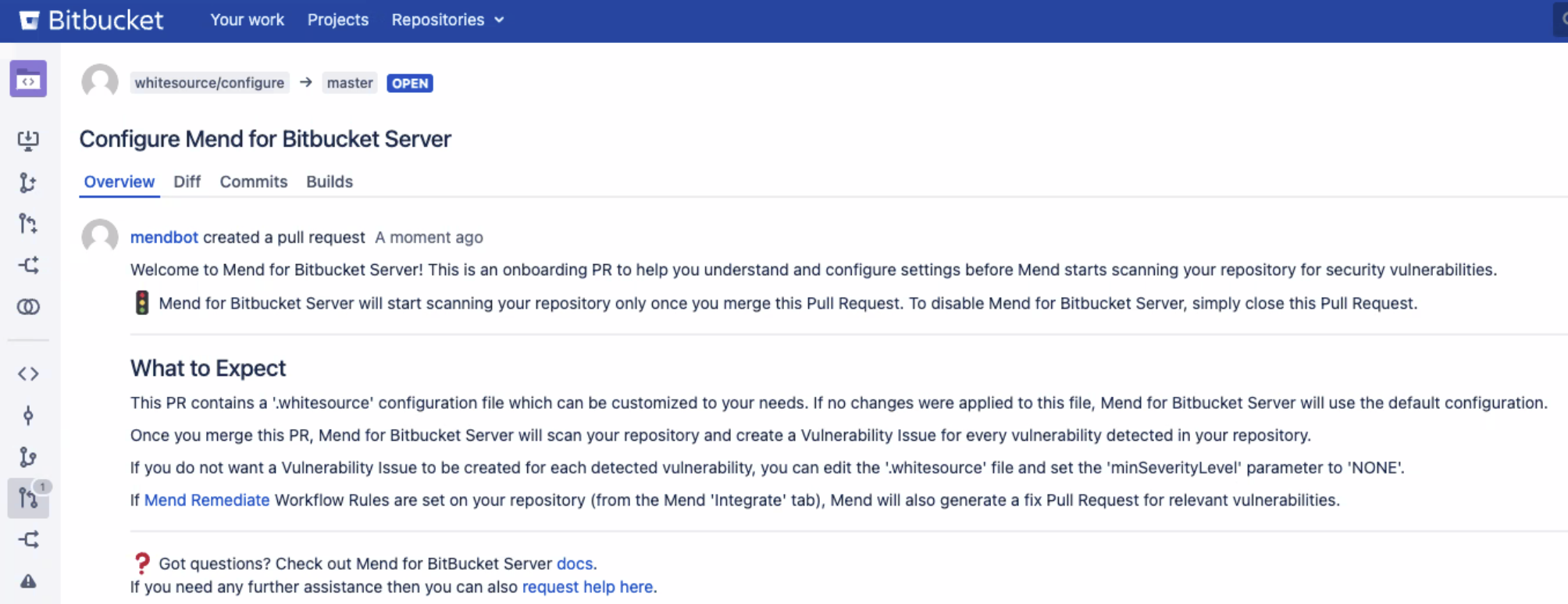Follow the 'request help here' link
The height and width of the screenshot is (604, 1568).
587,587
